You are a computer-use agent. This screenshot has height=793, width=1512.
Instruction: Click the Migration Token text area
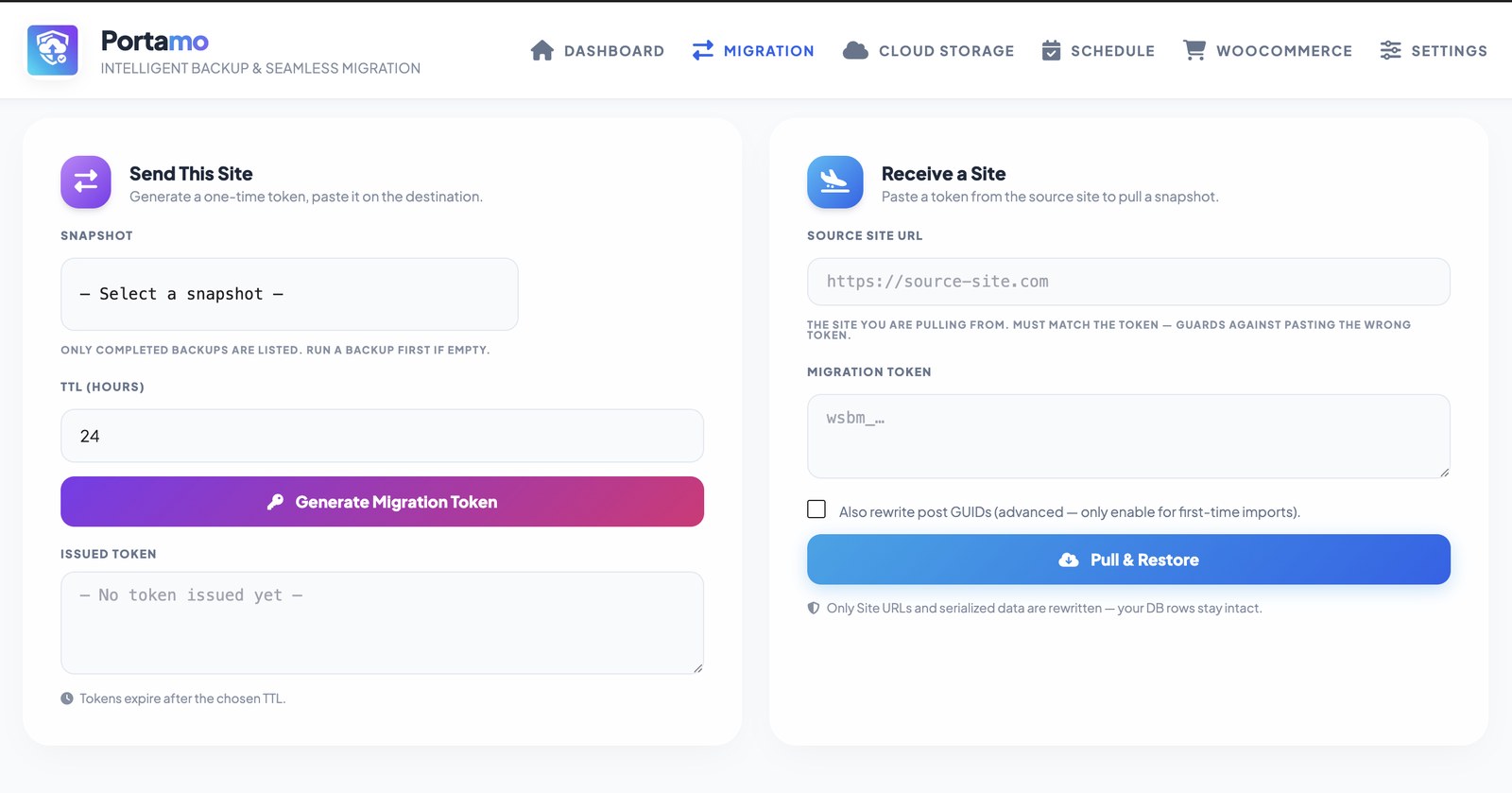coord(1128,436)
